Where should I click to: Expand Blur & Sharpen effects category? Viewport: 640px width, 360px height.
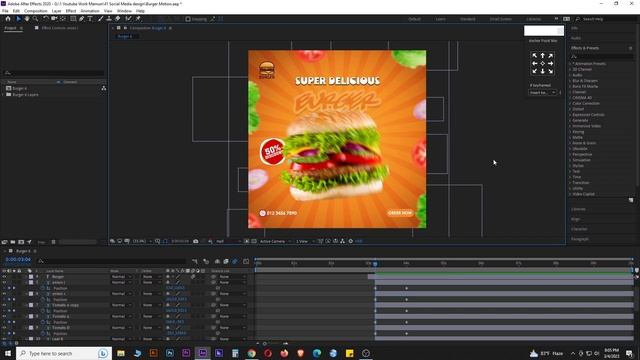tap(571, 81)
